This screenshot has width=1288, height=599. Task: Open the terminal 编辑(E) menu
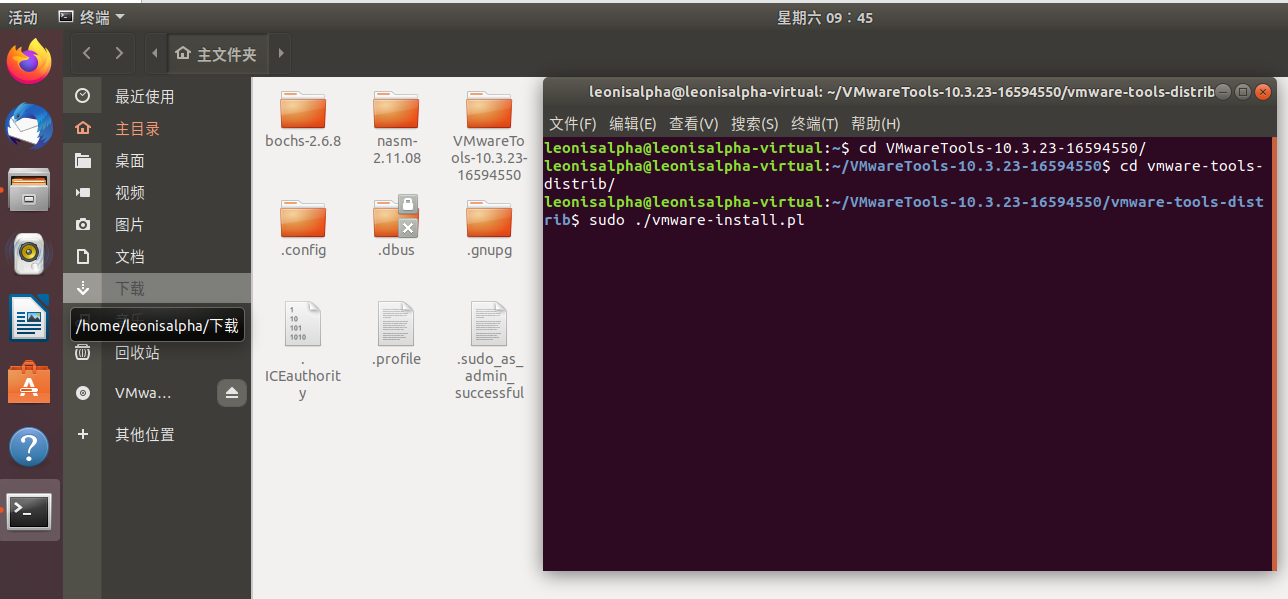[633, 124]
